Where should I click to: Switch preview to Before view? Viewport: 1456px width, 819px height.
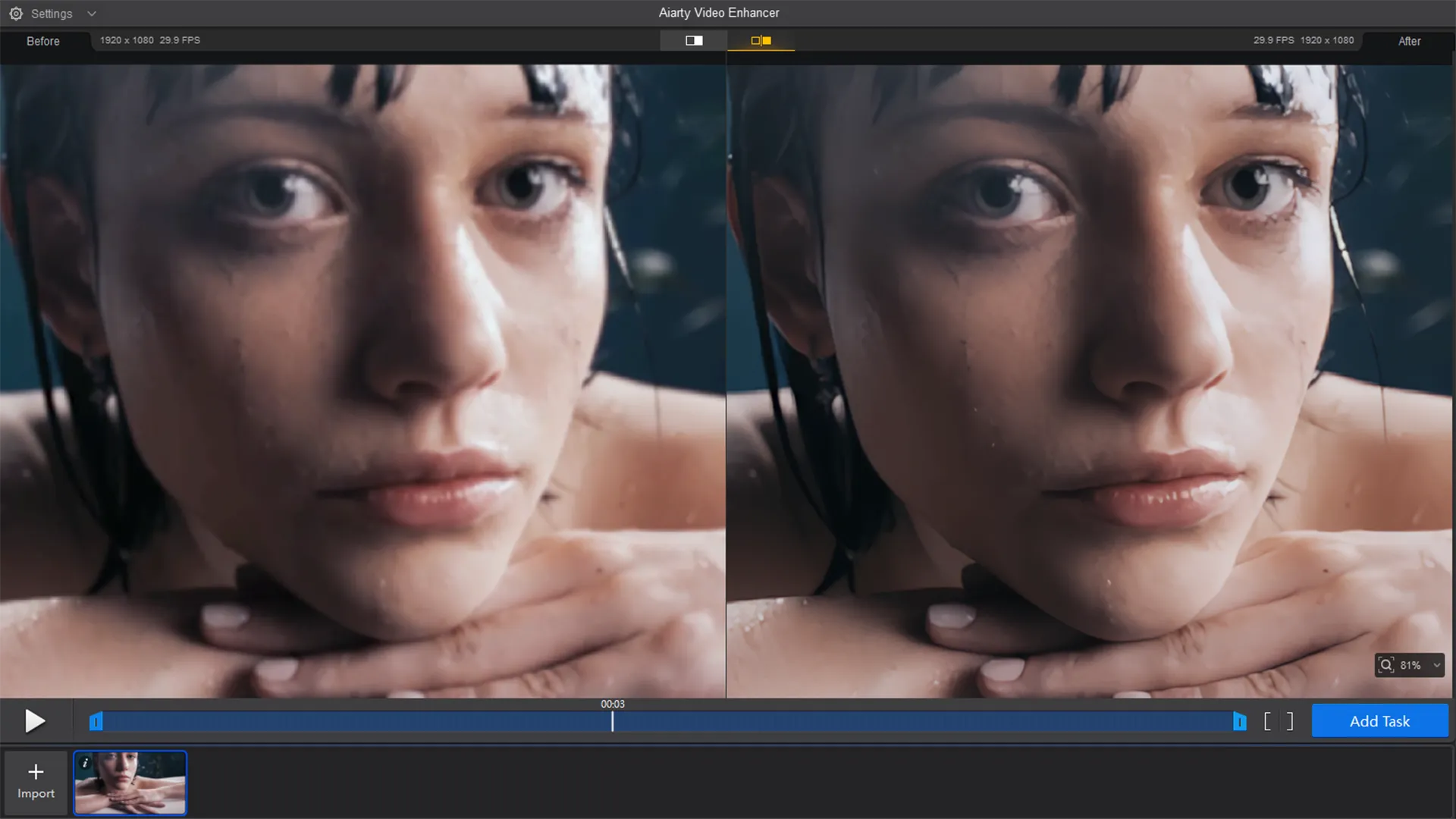click(42, 41)
